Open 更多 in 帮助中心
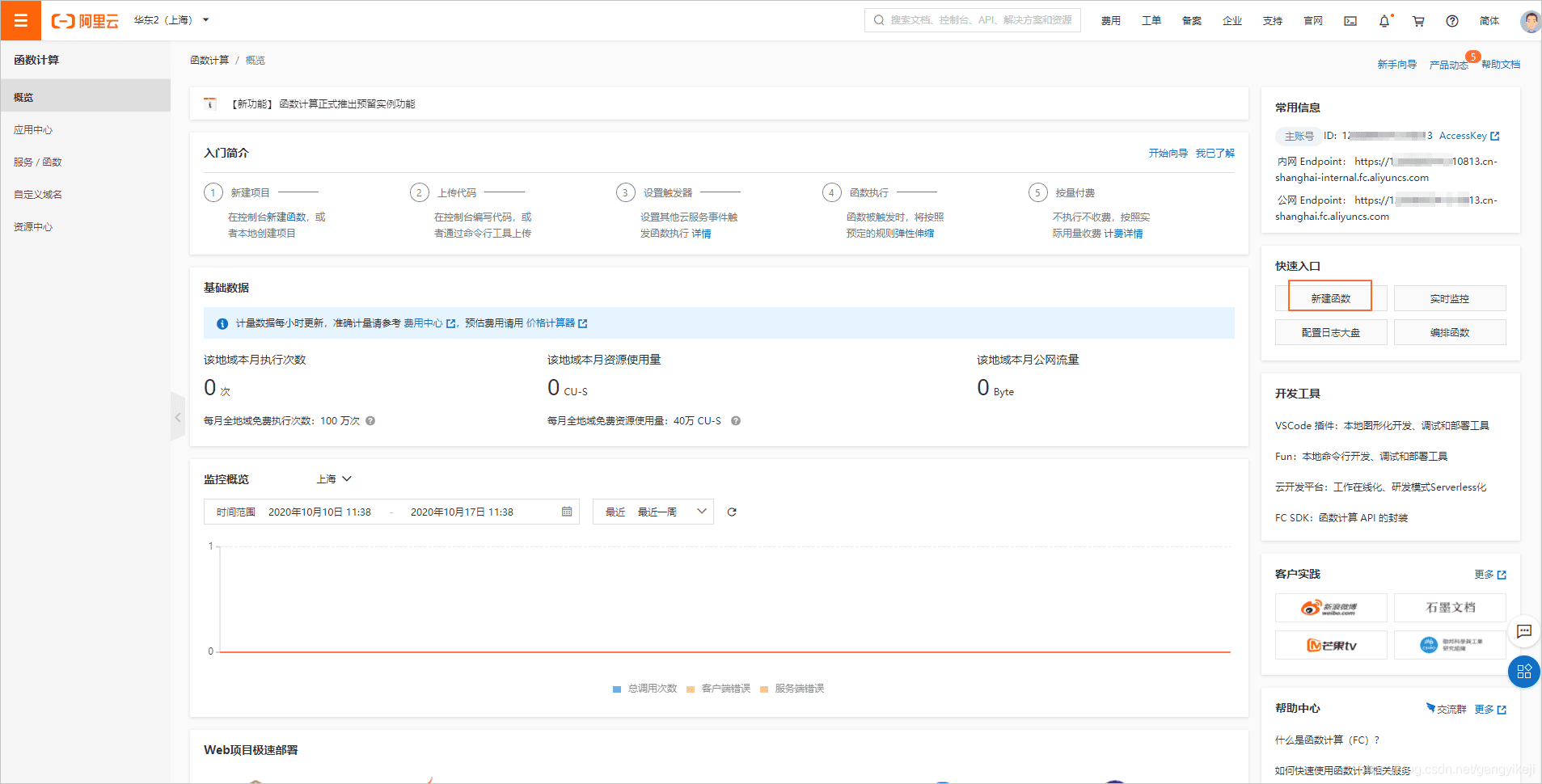The width and height of the screenshot is (1542, 784). (1490, 710)
